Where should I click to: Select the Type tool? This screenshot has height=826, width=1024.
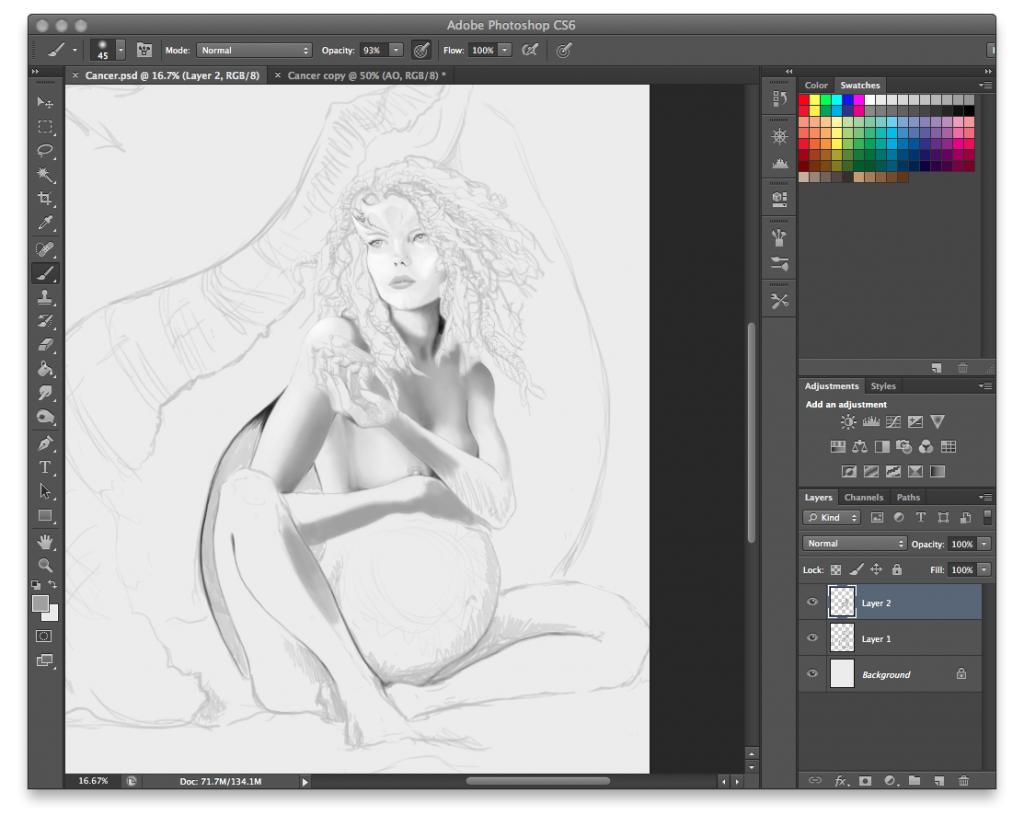45,467
